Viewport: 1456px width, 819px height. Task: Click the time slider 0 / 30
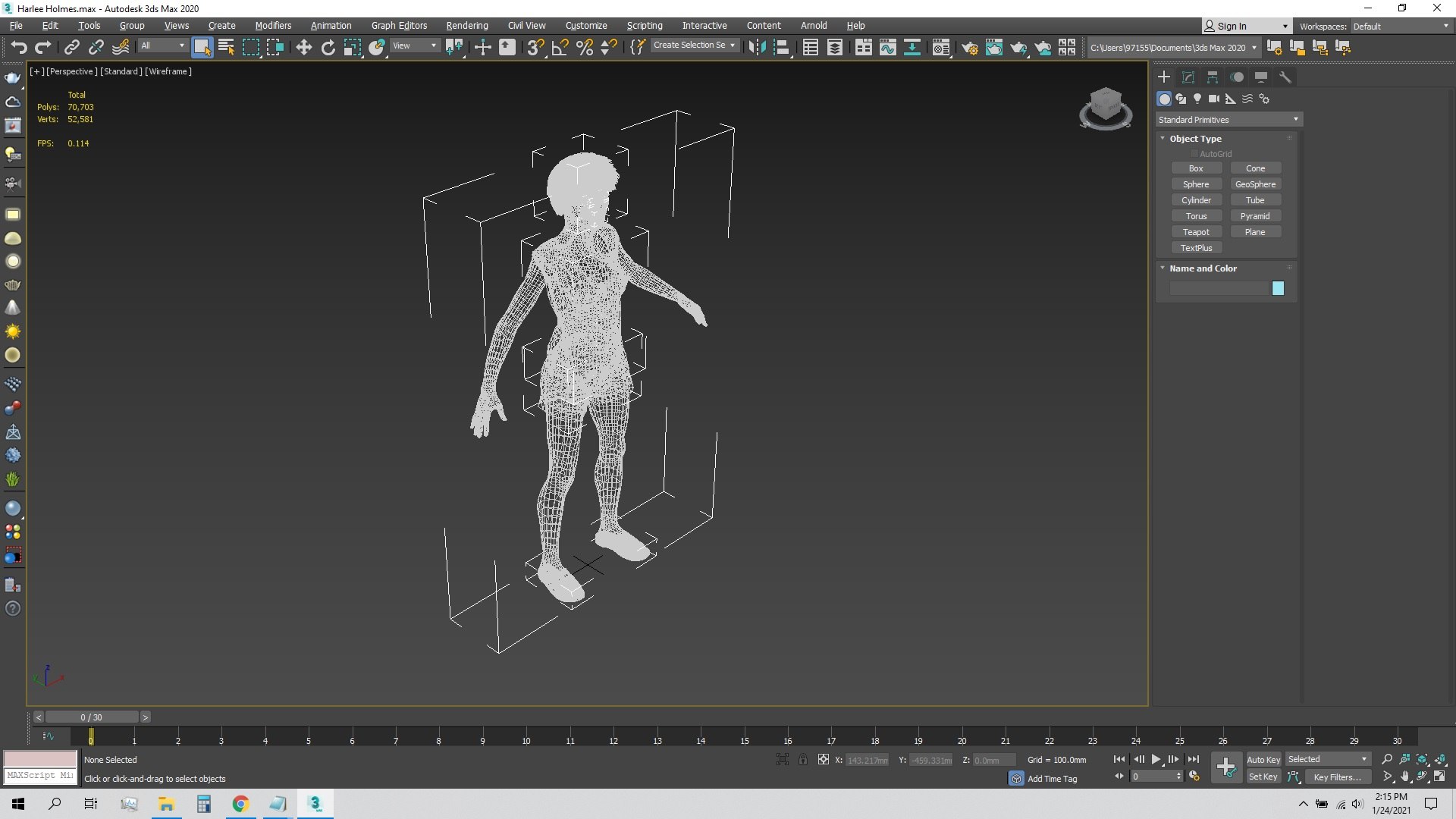(92, 717)
